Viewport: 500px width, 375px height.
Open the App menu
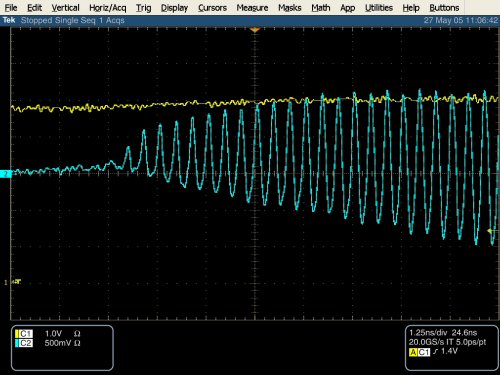pos(347,8)
